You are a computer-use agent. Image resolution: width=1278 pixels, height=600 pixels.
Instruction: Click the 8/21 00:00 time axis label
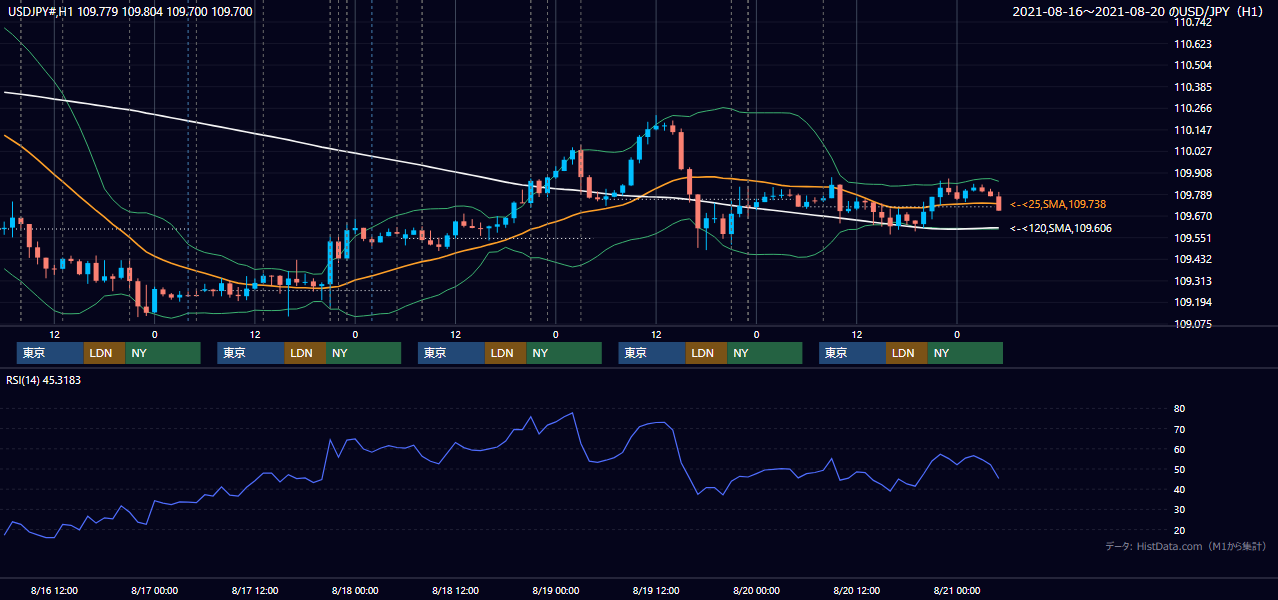pyautogui.click(x=957, y=590)
